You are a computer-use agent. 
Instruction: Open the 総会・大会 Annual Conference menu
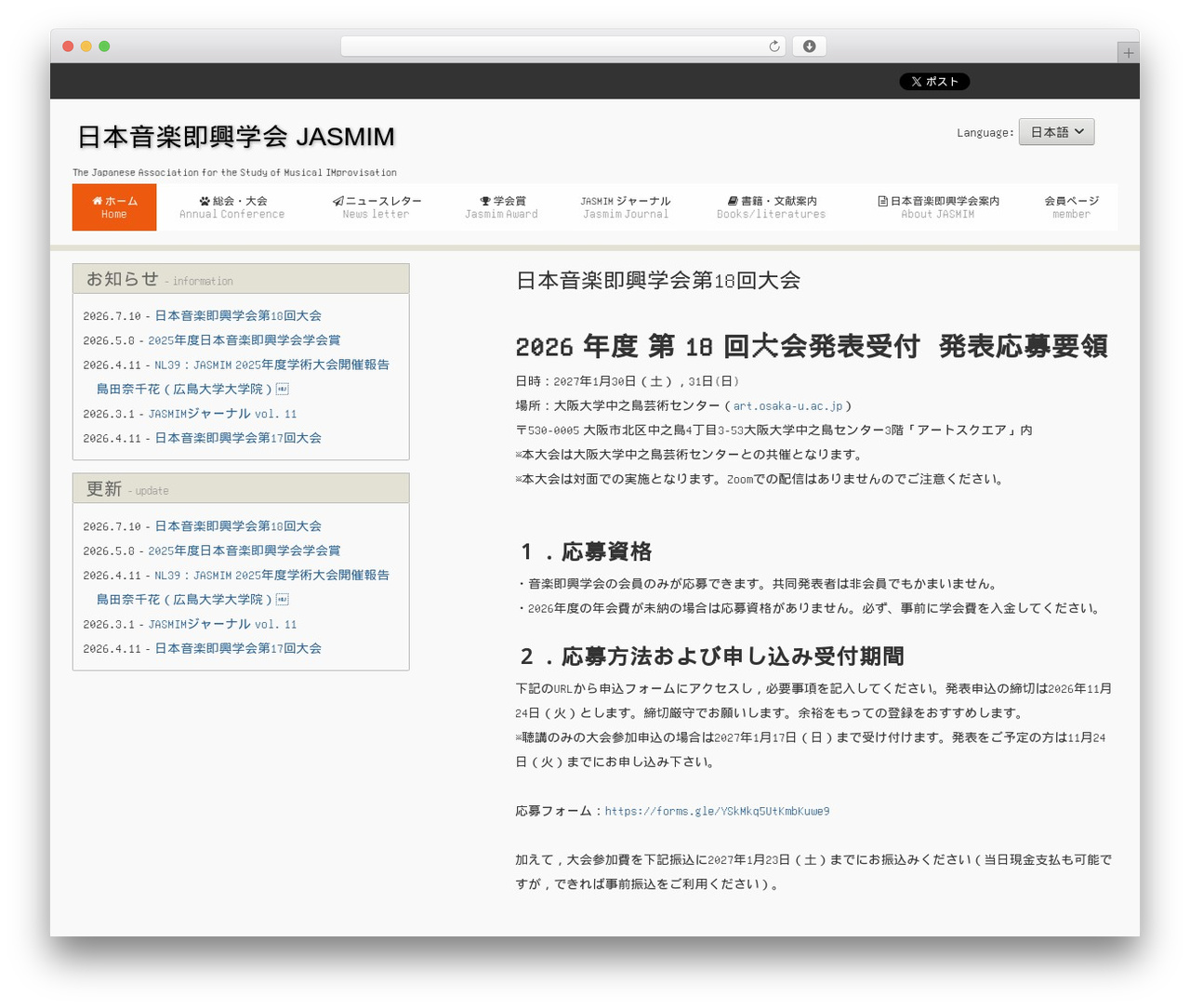[x=232, y=207]
